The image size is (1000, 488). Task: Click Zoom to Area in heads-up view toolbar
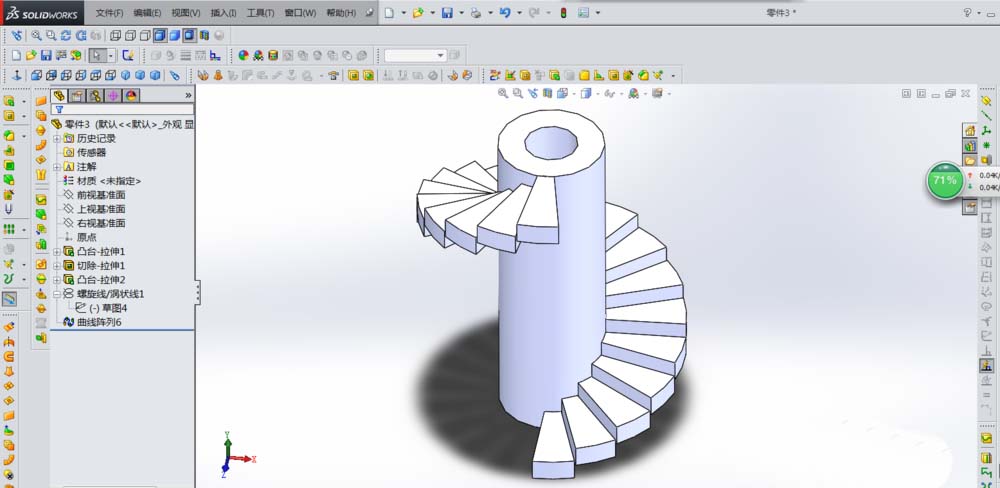tap(518, 93)
